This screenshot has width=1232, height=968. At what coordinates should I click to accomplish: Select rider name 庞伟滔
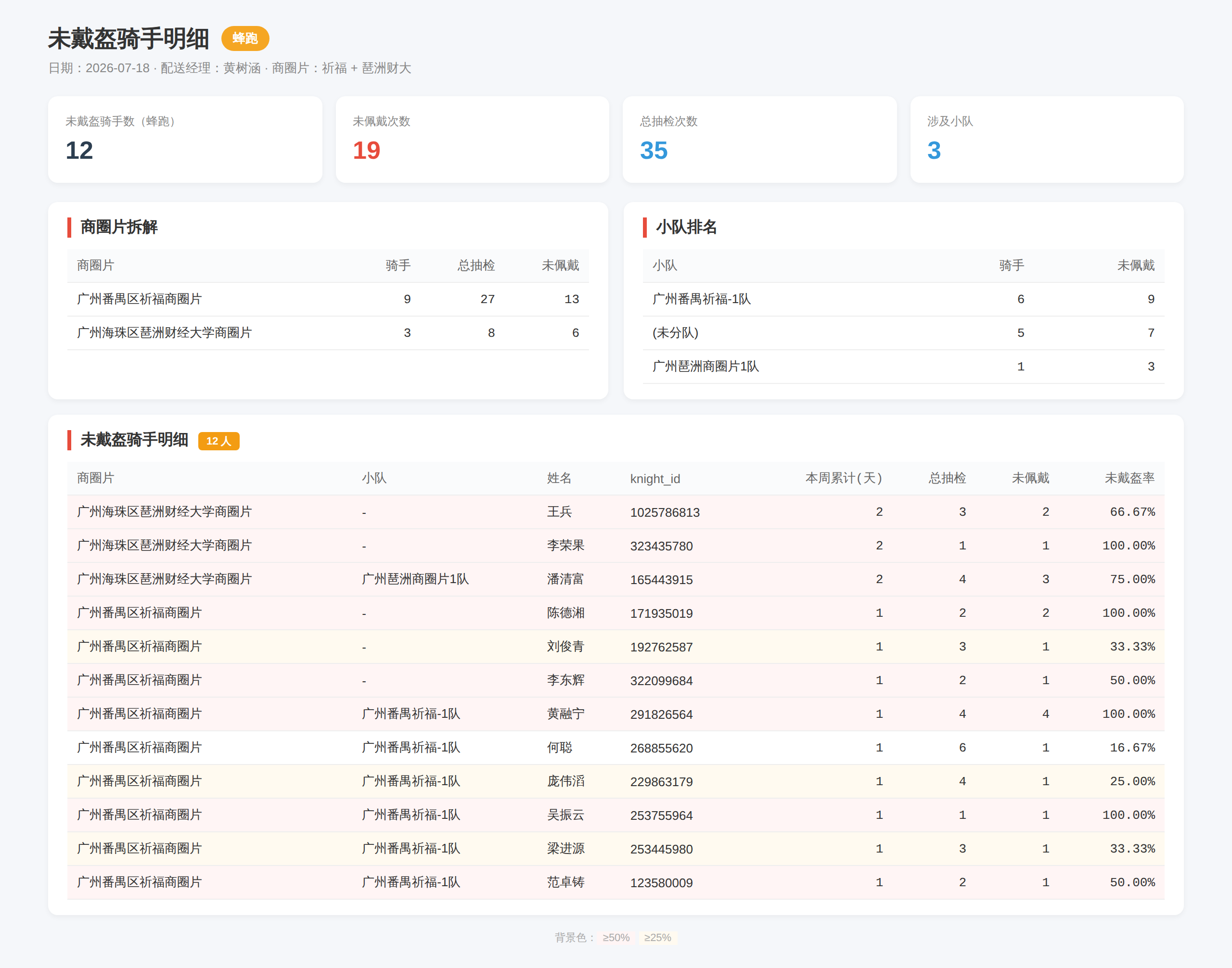click(x=565, y=781)
